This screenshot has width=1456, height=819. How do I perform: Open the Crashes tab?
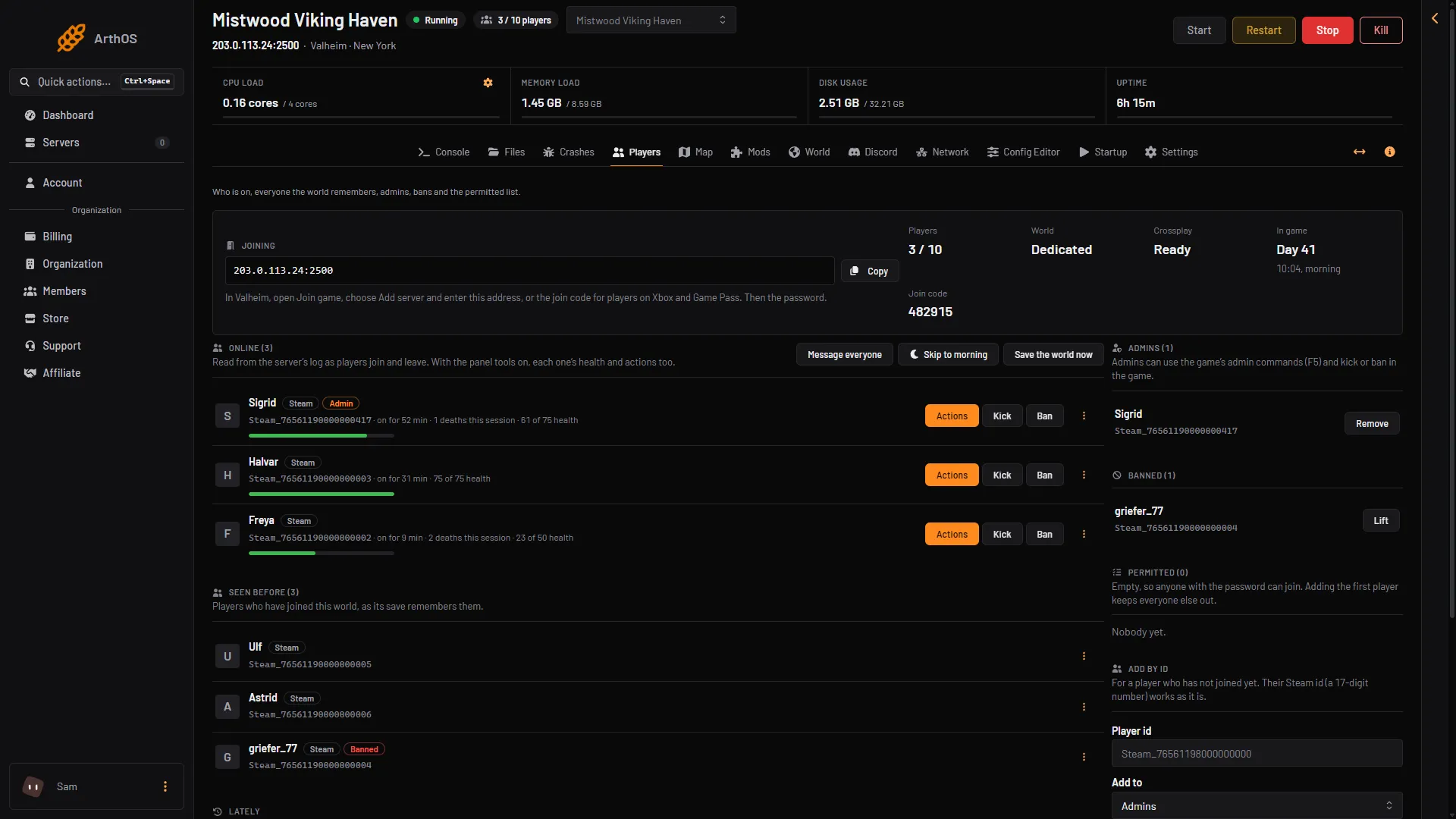pyautogui.click(x=568, y=152)
